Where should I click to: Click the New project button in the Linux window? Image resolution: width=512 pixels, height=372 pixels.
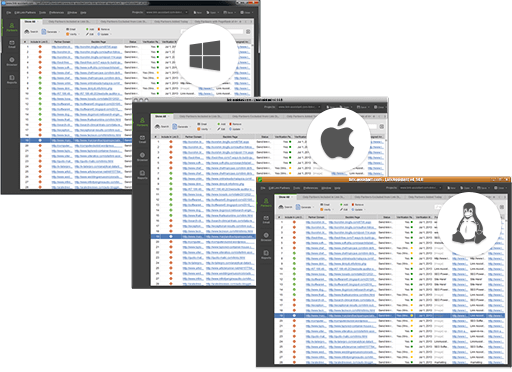451,188
